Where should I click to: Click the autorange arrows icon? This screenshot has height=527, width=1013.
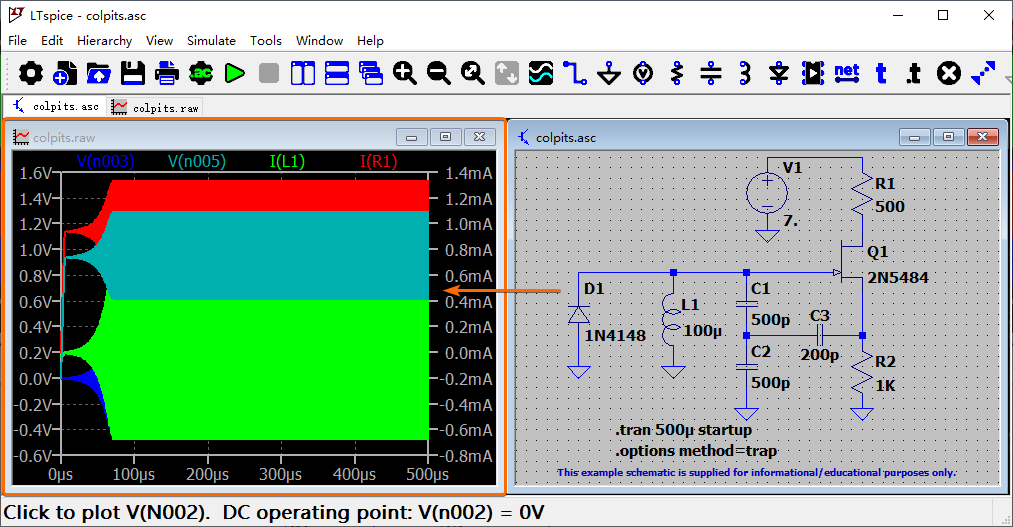(506, 73)
